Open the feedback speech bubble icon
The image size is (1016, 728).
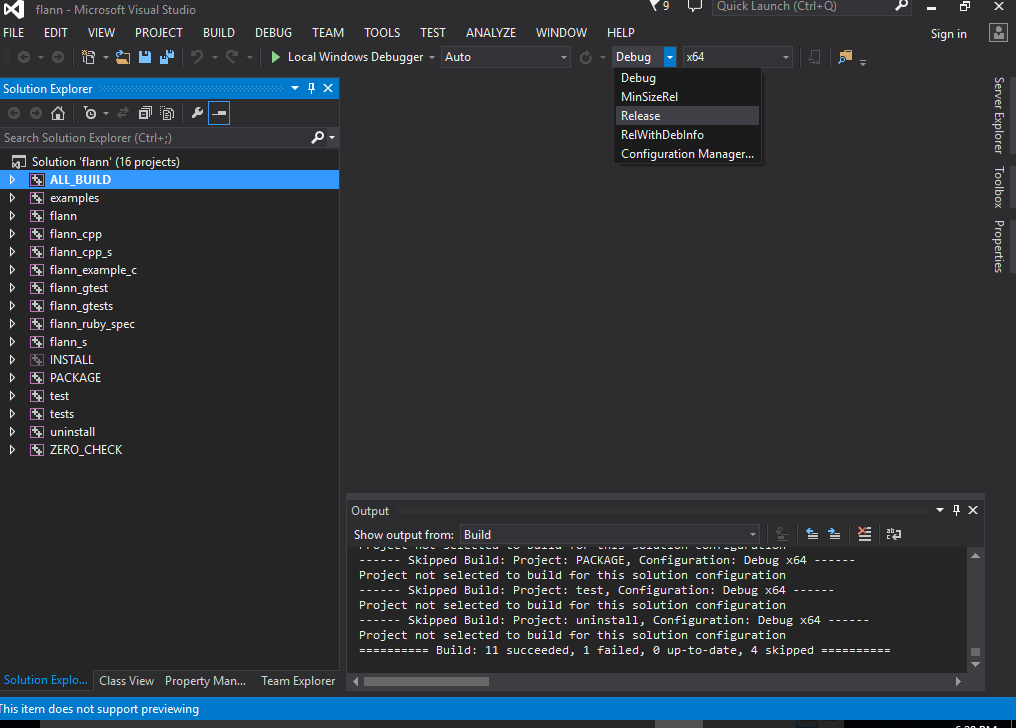coord(695,6)
